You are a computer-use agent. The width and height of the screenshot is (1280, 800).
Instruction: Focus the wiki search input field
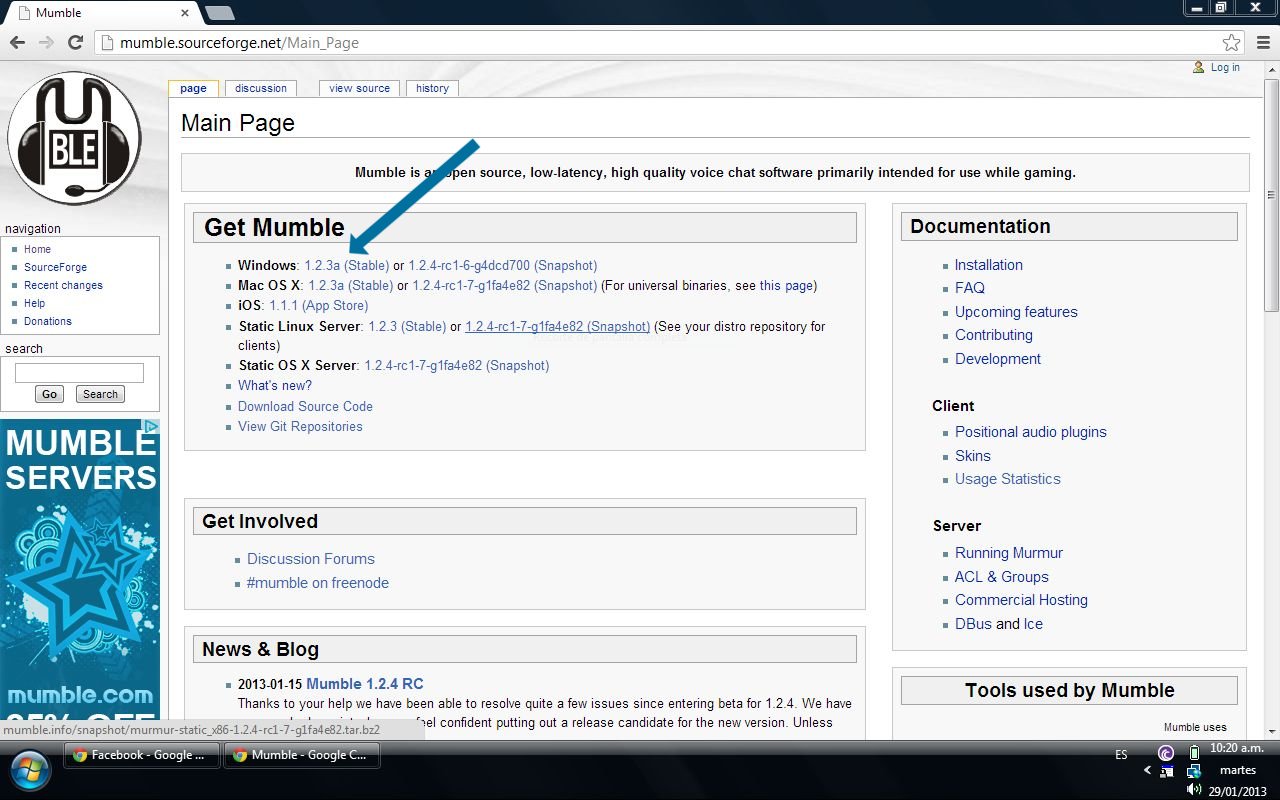point(79,373)
